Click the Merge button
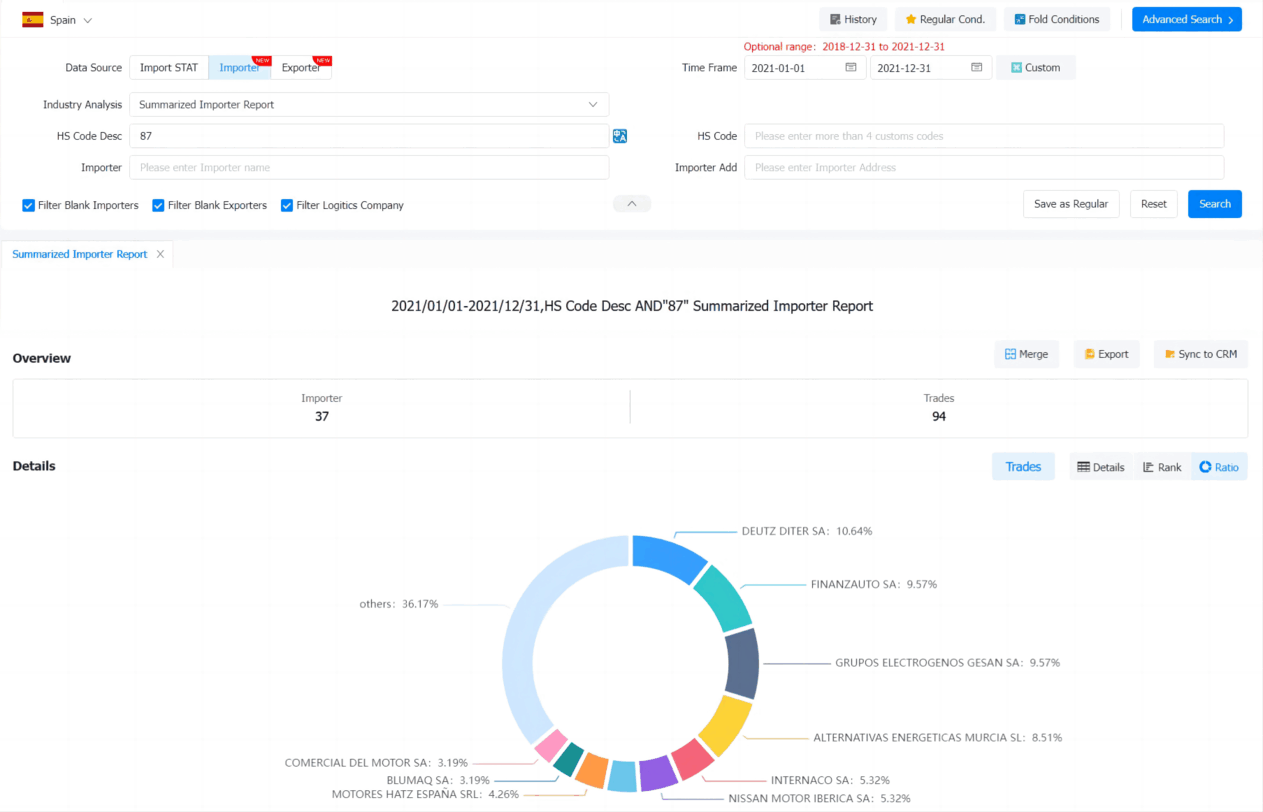Screen dimensions: 1263x812 tap(1027, 354)
